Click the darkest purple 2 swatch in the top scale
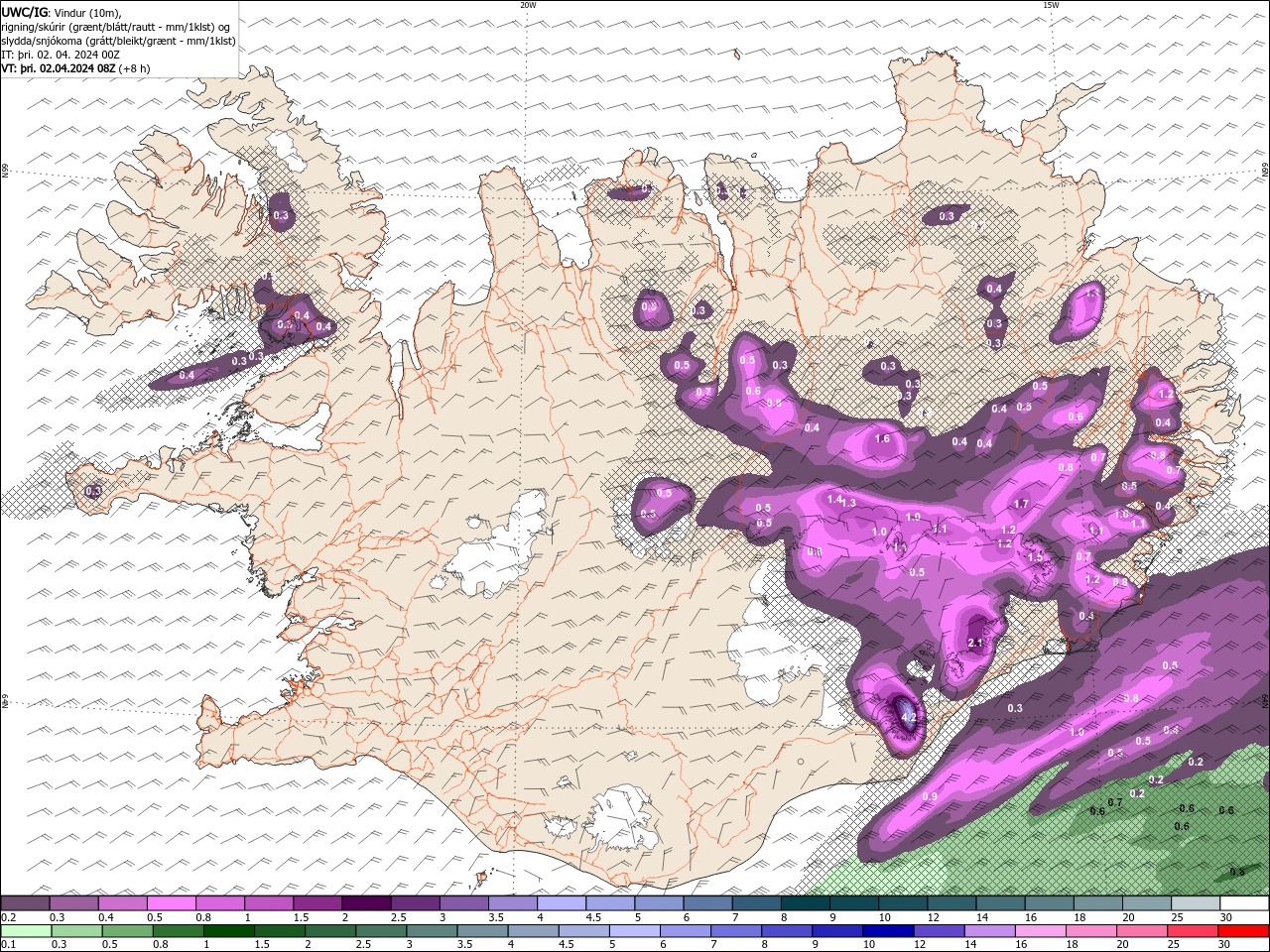This screenshot has height=952, width=1270. [x=365, y=903]
